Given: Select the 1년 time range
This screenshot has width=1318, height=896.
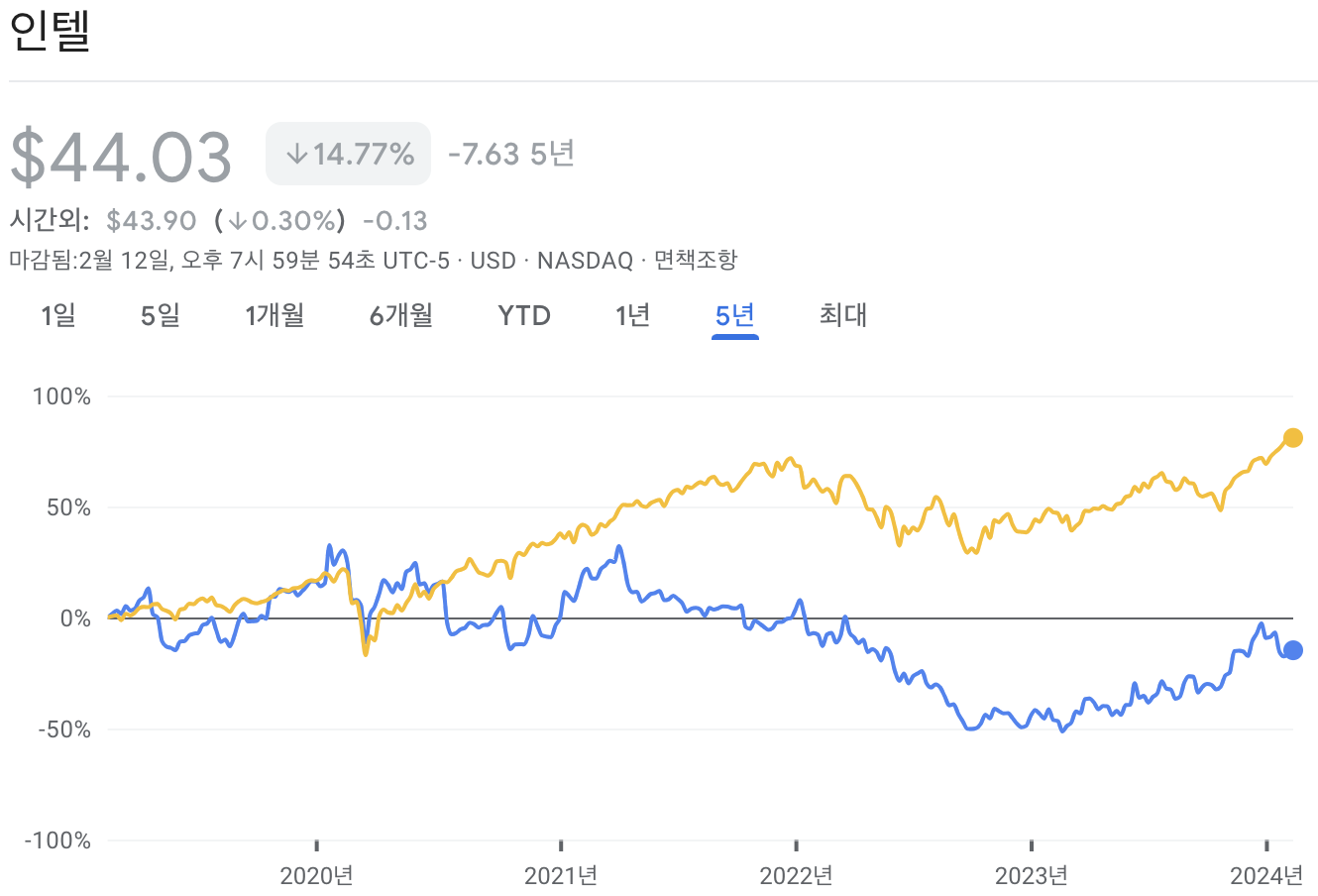Looking at the screenshot, I should (632, 315).
